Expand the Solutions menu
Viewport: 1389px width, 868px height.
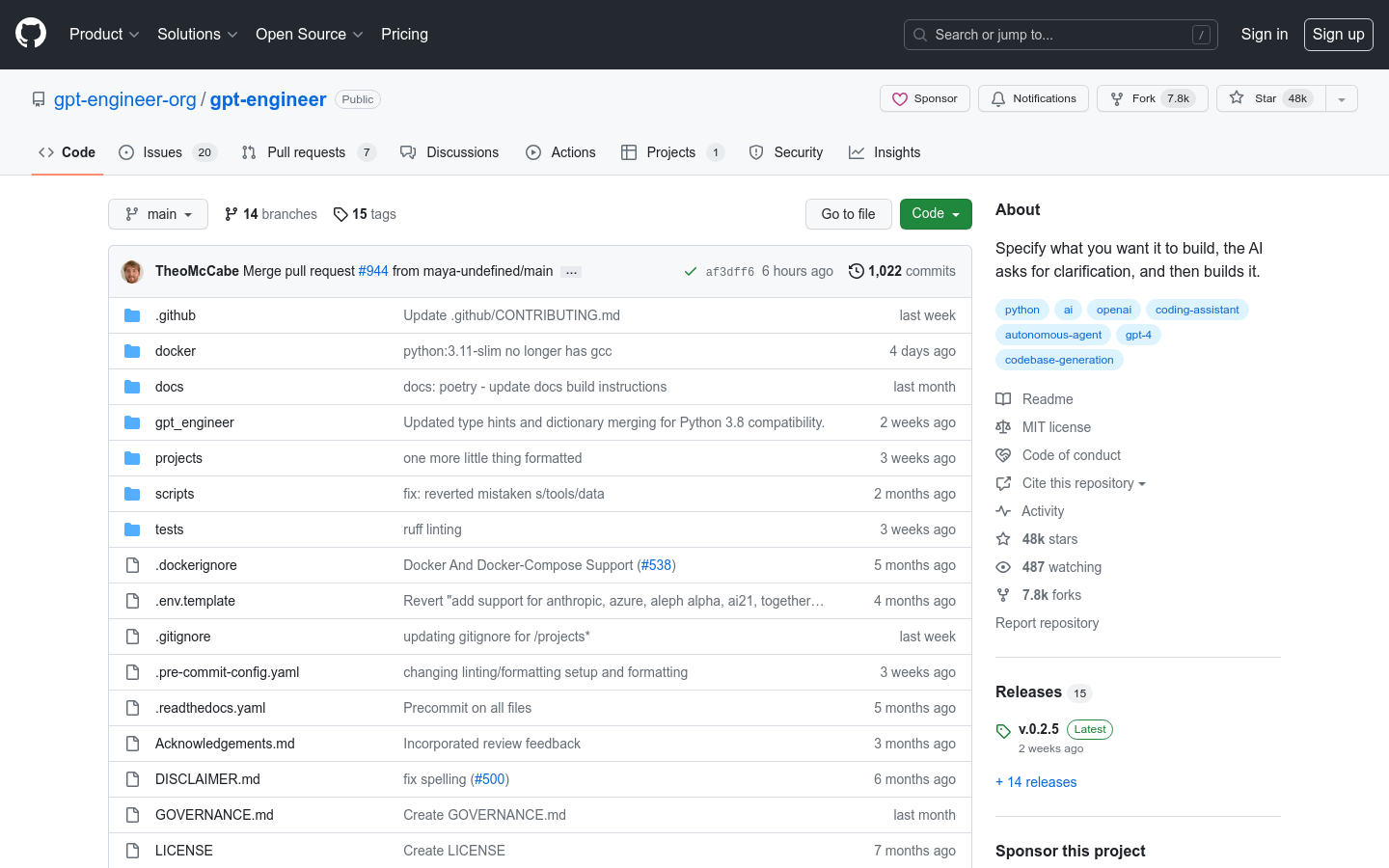197,34
